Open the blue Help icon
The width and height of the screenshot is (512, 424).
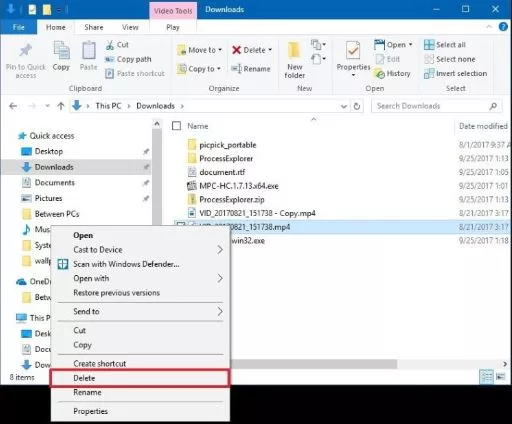point(503,27)
